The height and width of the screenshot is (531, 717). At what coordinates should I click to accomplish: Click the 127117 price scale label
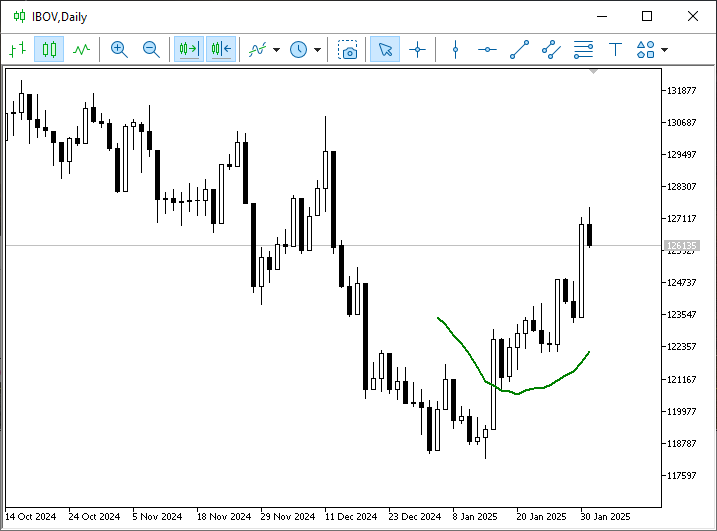pyautogui.click(x=681, y=219)
